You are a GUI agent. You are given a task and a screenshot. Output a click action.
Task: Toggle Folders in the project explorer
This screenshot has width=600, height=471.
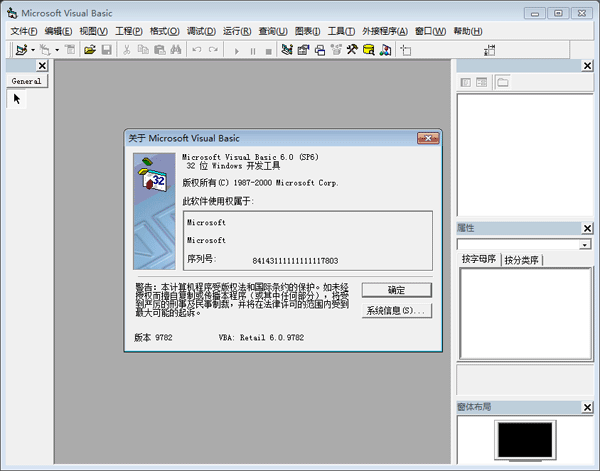(503, 82)
